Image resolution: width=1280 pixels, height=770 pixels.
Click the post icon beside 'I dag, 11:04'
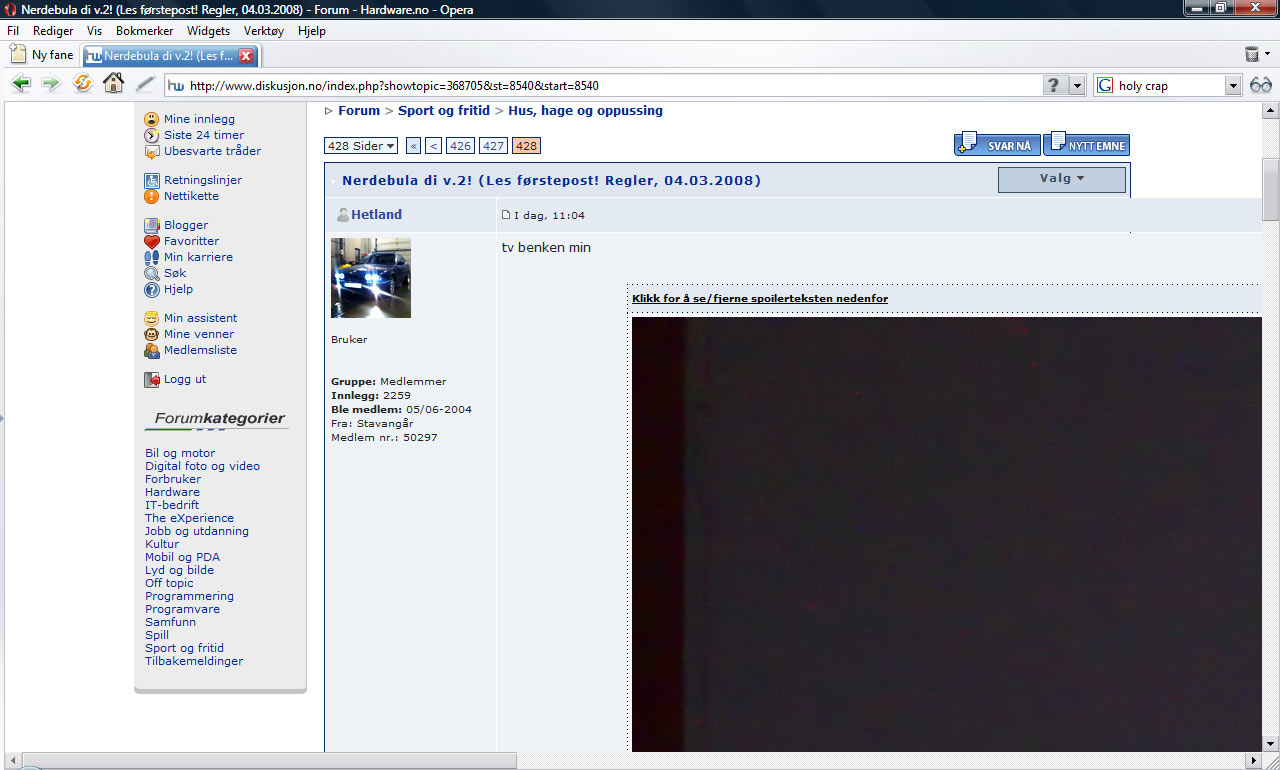click(506, 214)
